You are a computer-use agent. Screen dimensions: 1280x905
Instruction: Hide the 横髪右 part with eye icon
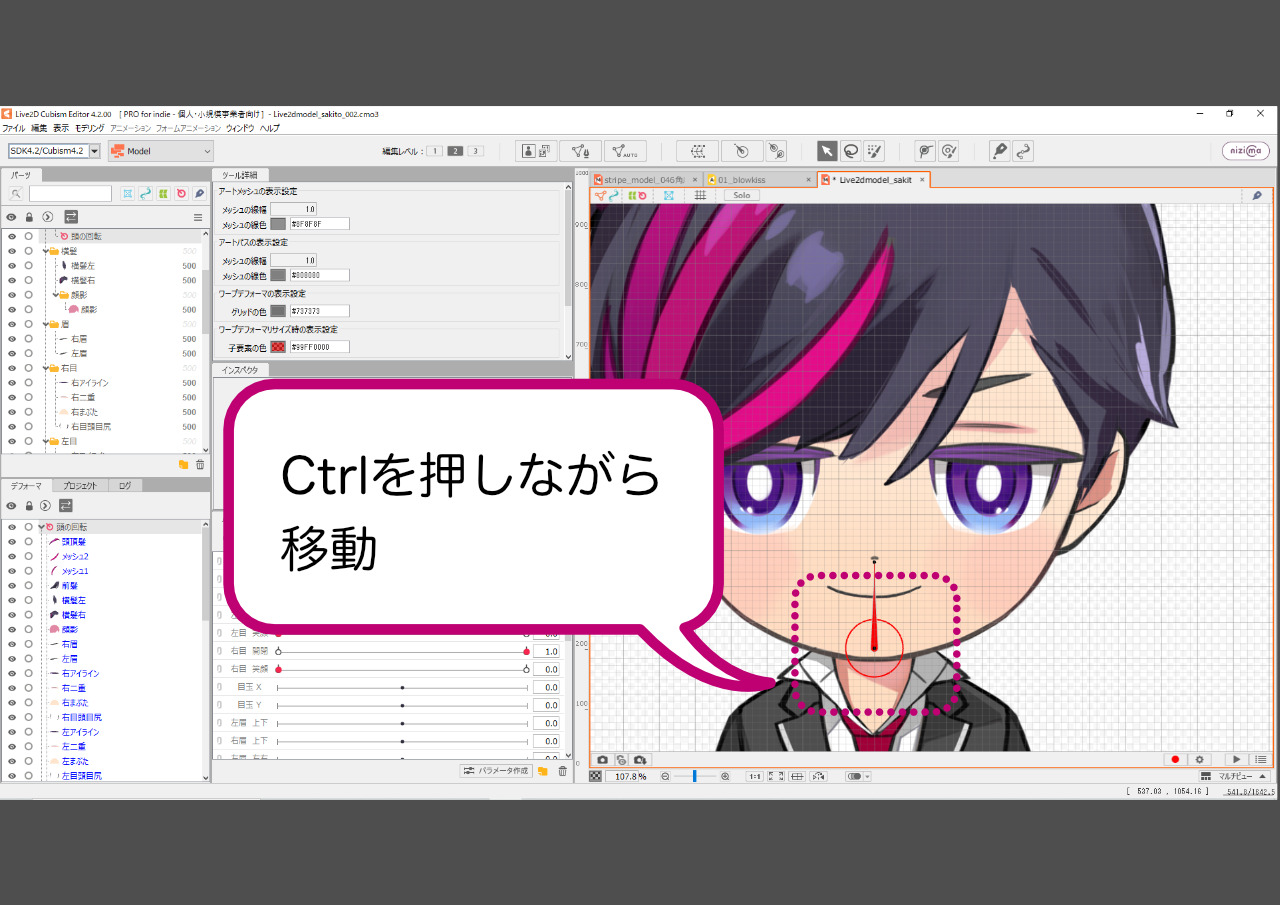tap(12, 281)
